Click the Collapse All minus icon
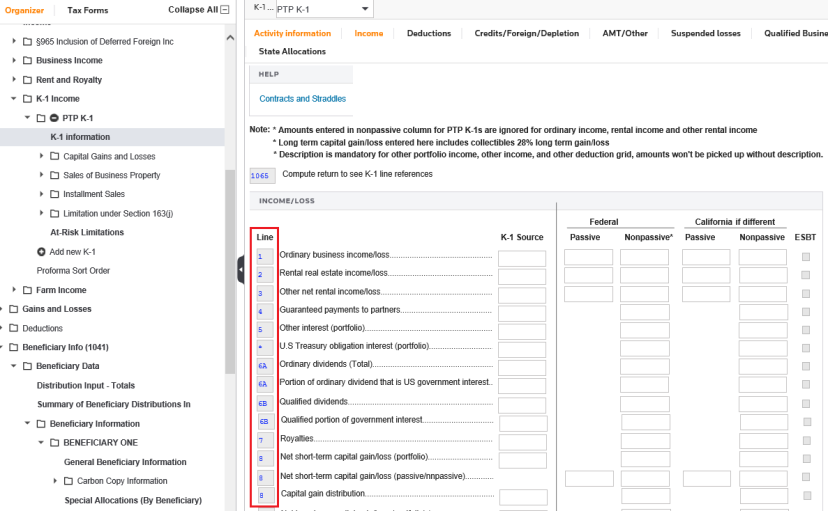 224,10
